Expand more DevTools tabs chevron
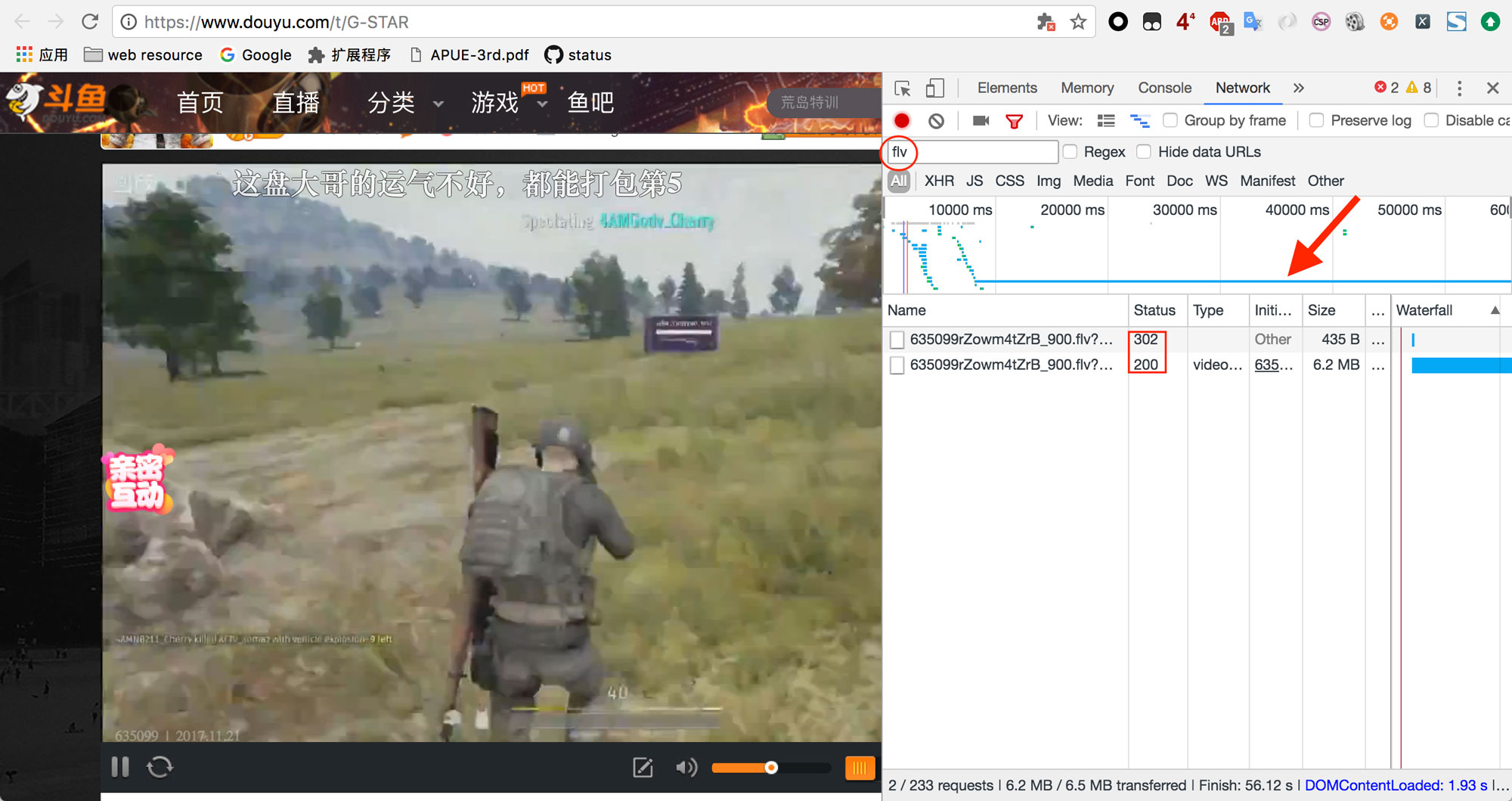The image size is (1512, 801). click(1298, 88)
